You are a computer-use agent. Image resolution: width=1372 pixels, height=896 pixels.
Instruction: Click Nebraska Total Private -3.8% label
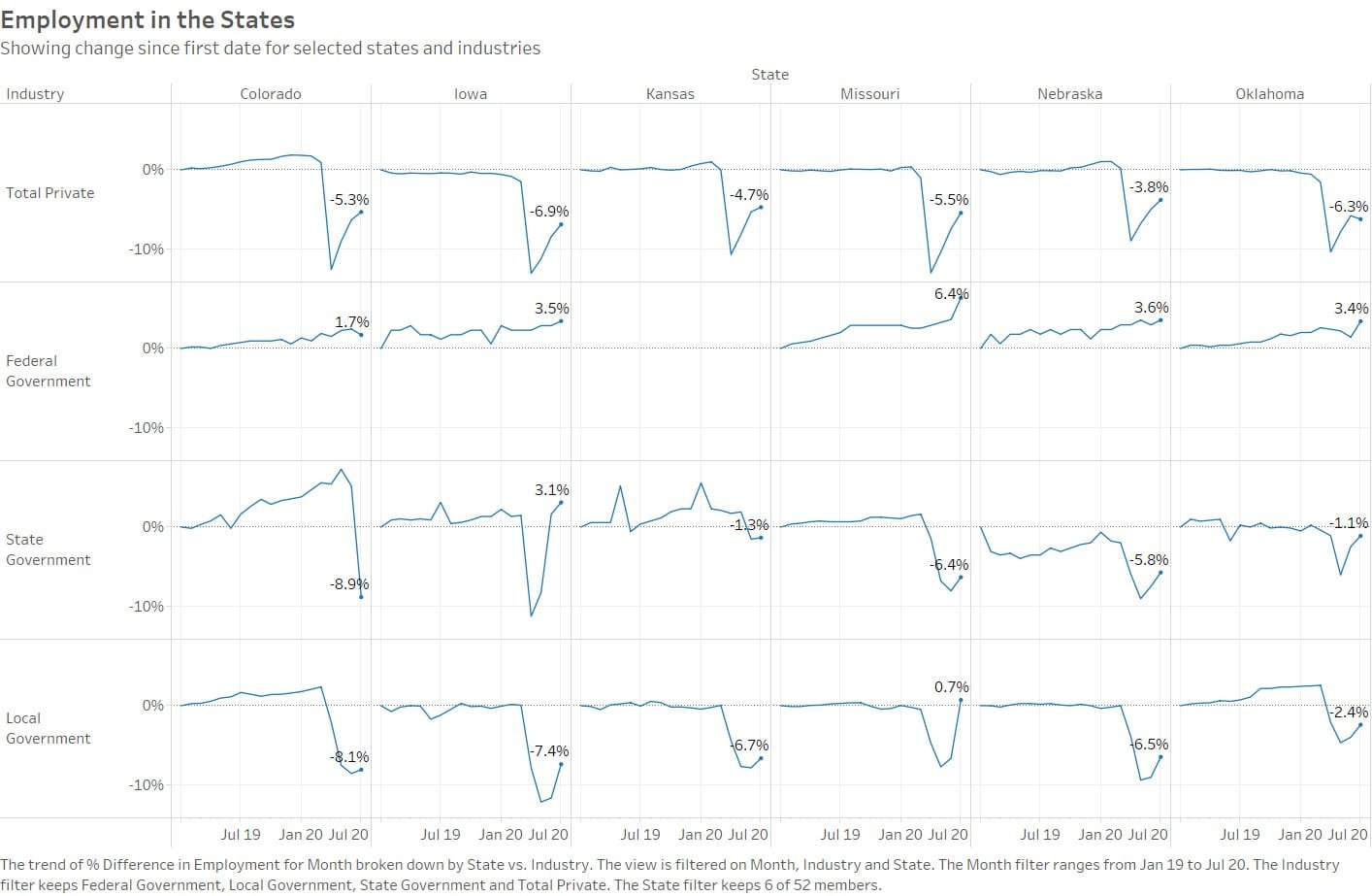(x=1149, y=187)
